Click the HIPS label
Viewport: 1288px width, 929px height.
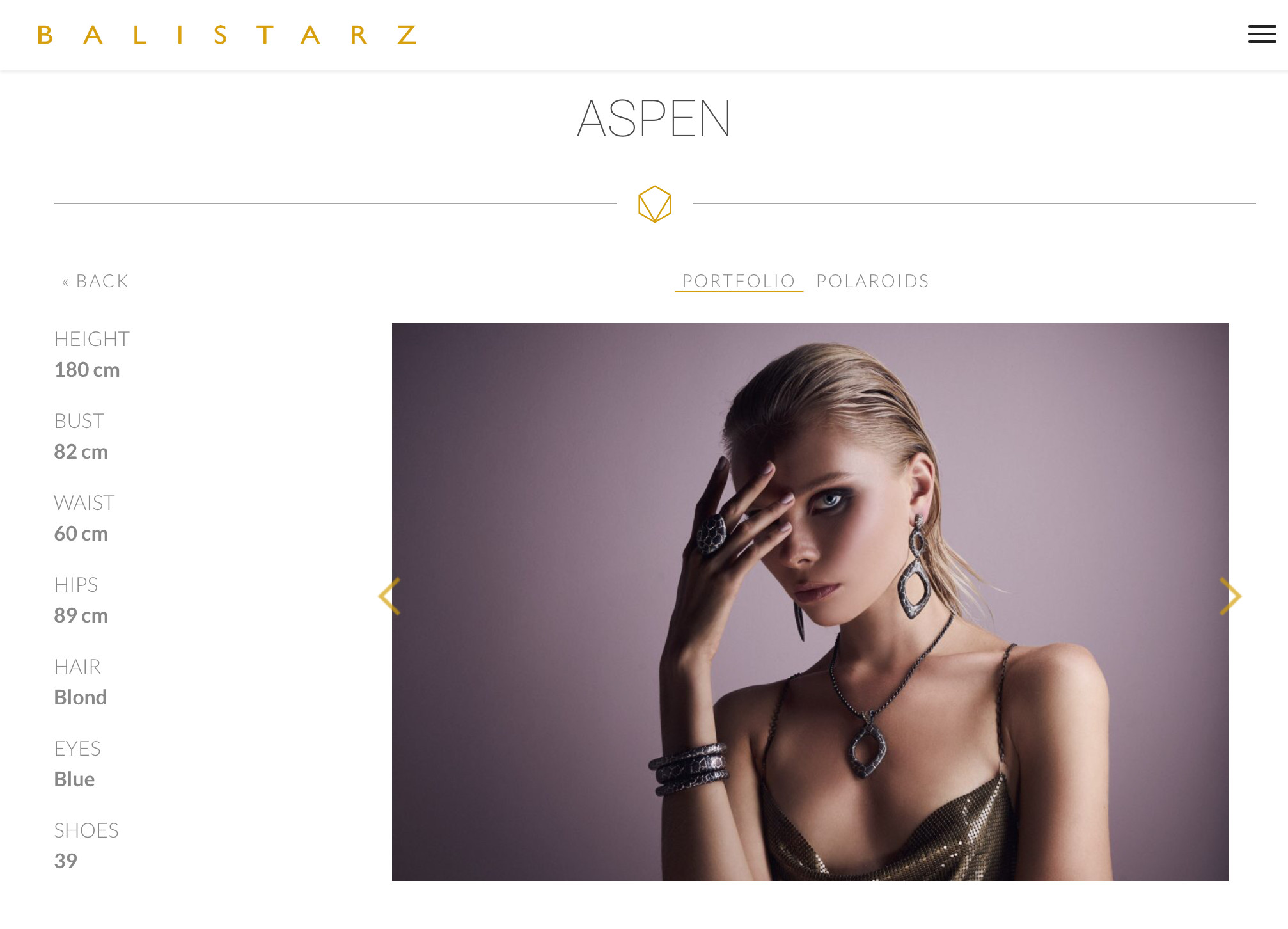[76, 585]
